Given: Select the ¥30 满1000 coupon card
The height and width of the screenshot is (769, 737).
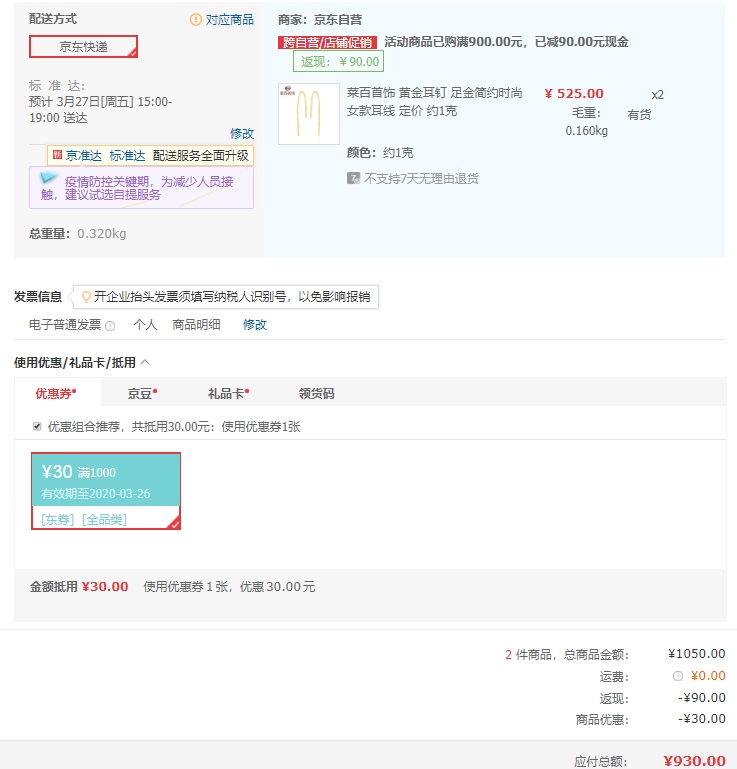Looking at the screenshot, I should pyautogui.click(x=106, y=491).
